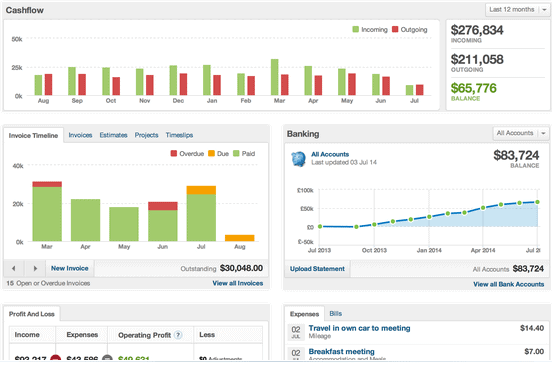The width and height of the screenshot is (552, 365).
Task: Select the Invoice Timeline tab
Action: point(33,136)
